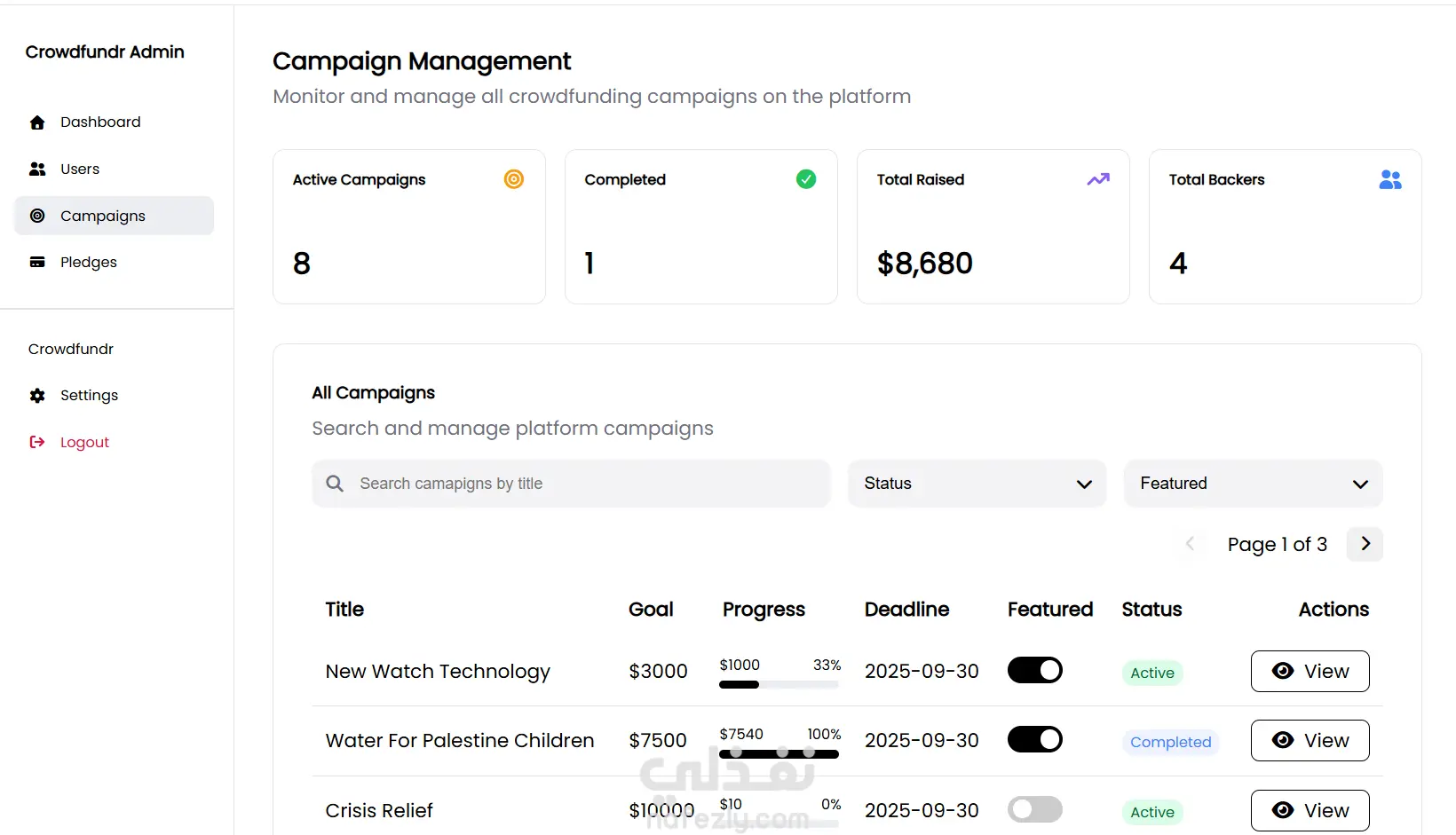Click the Dashboard home icon

[37, 122]
